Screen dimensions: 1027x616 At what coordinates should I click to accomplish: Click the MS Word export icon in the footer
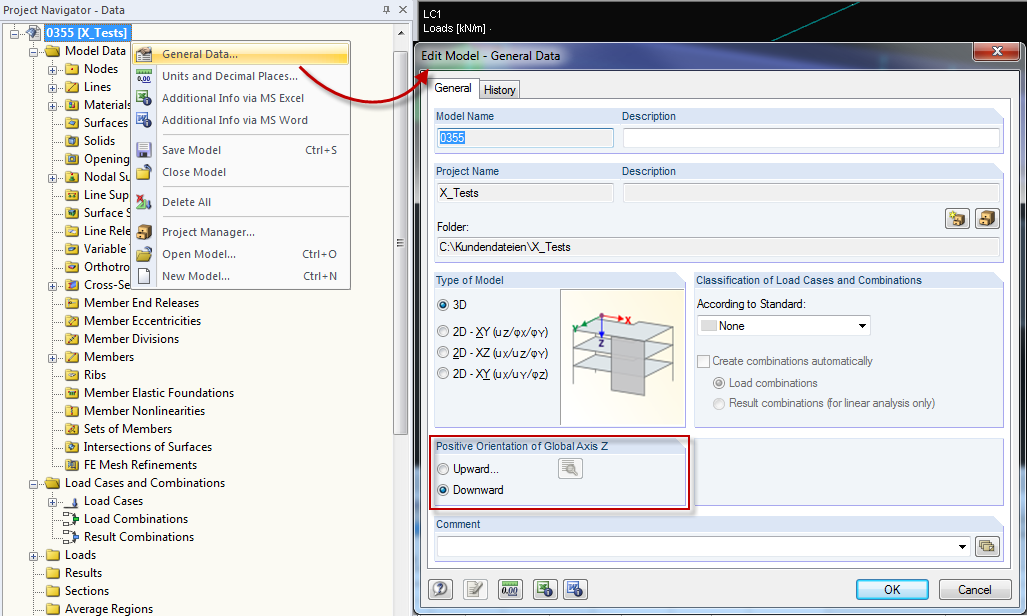pos(576,589)
